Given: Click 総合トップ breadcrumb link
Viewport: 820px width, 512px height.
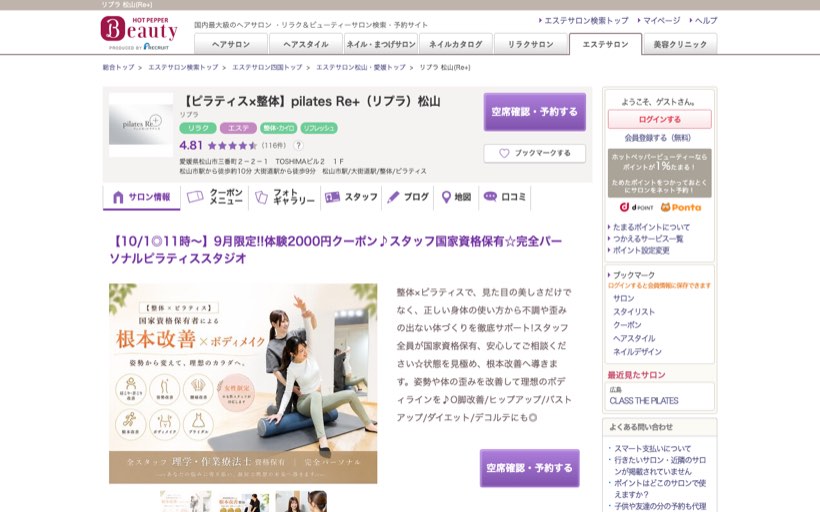Looking at the screenshot, I should pos(118,67).
